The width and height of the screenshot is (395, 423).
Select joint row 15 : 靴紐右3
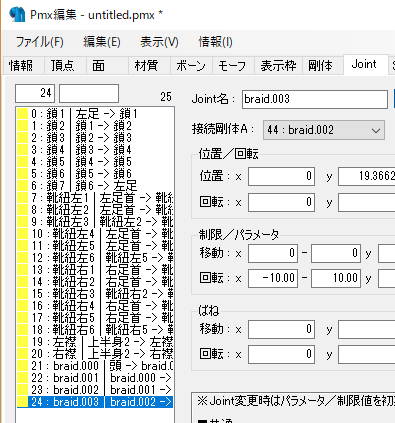click(x=95, y=294)
